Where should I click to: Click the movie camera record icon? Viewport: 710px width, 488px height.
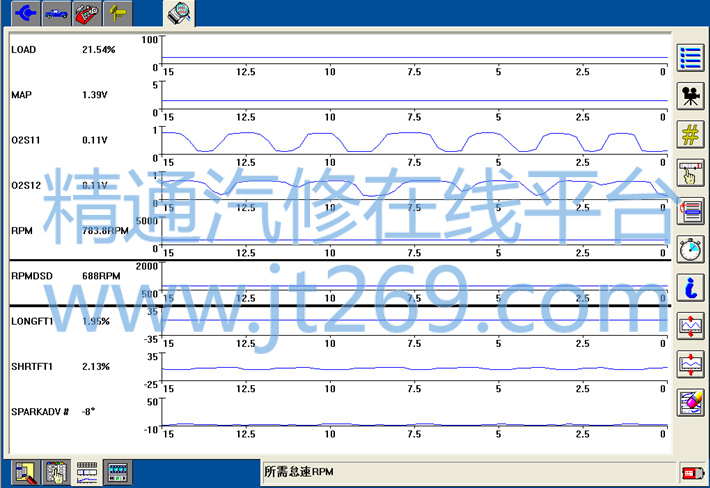(x=691, y=96)
